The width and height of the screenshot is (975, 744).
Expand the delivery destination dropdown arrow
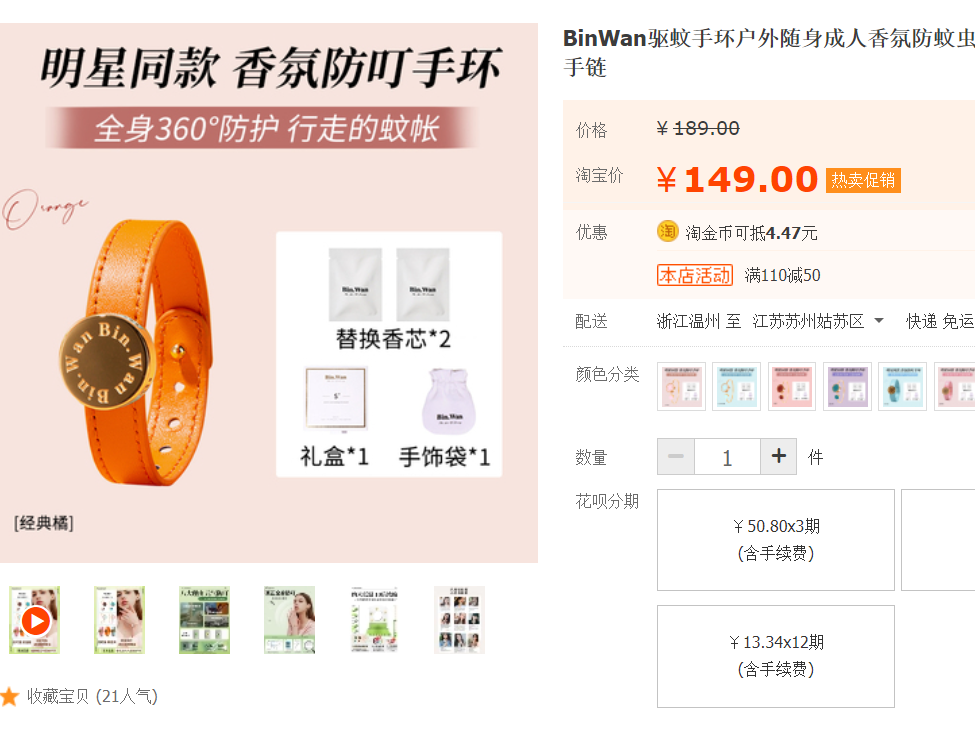[879, 321]
